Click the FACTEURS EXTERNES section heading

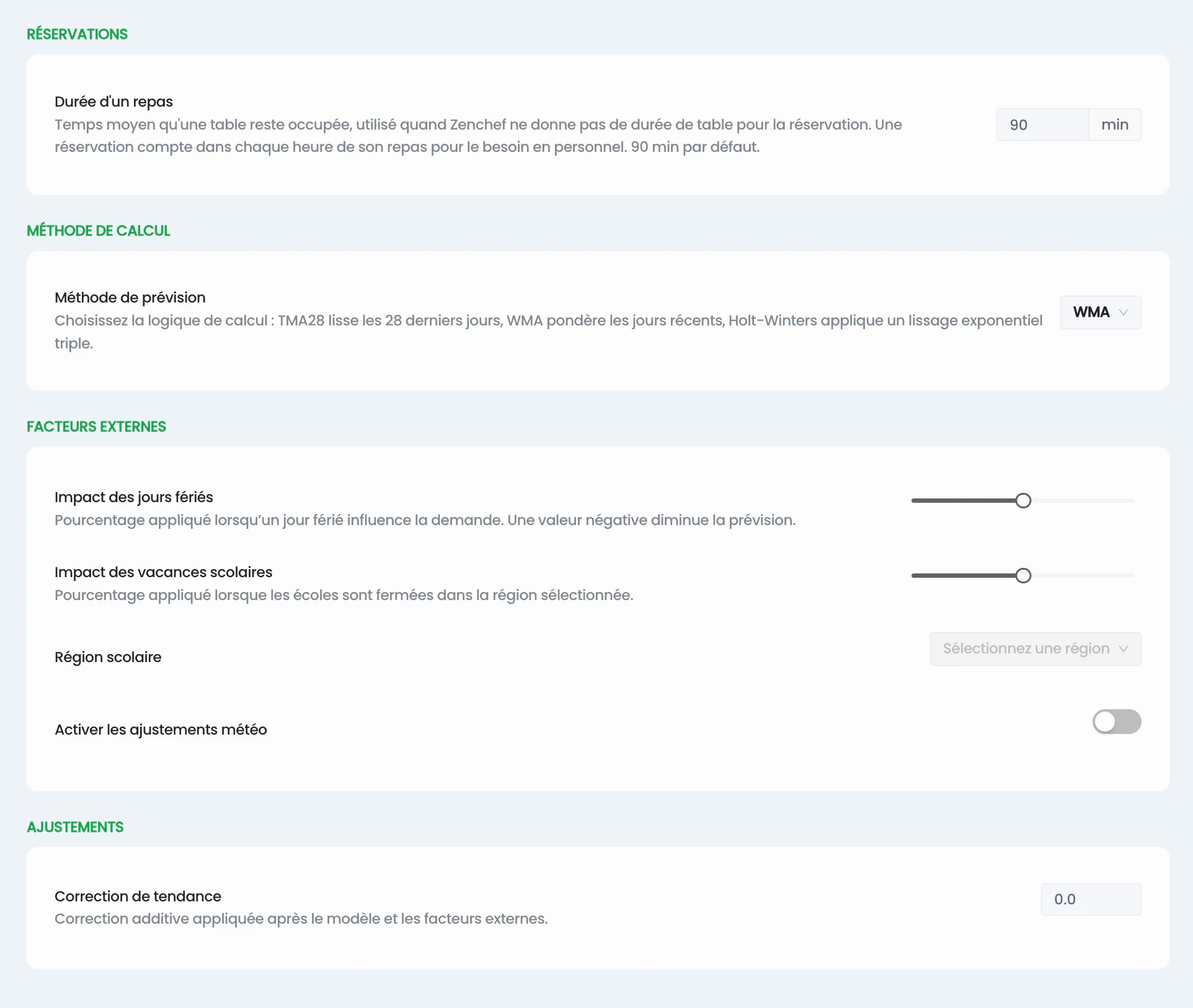click(96, 427)
